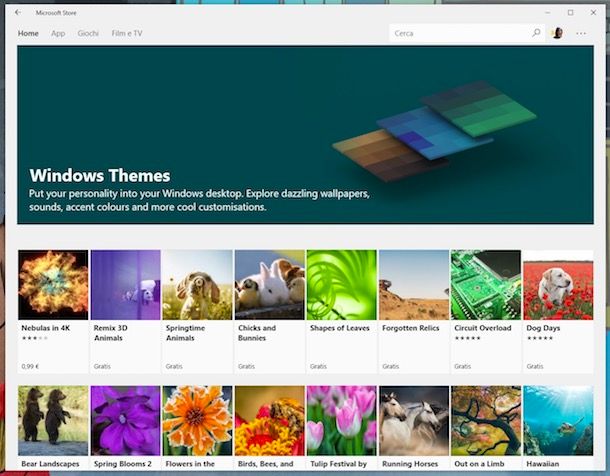Click the Circuit Overload title text
Screen dimensions: 610x476
pos(483,328)
